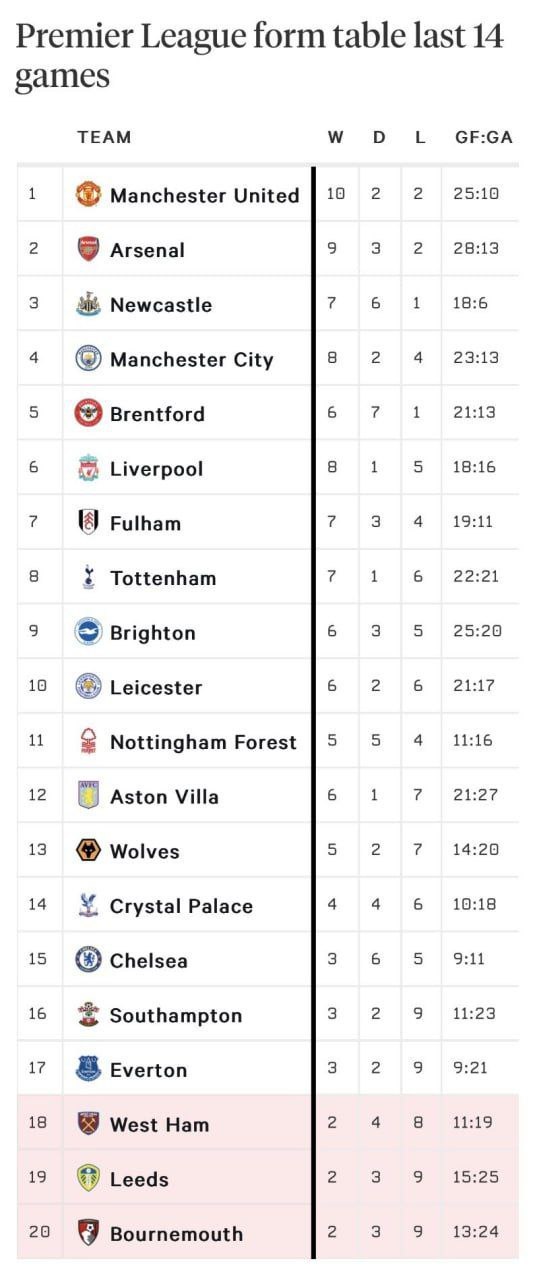This screenshot has width=535, height=1280.
Task: Open the Fulham team name link
Action: pyautogui.click(x=146, y=523)
